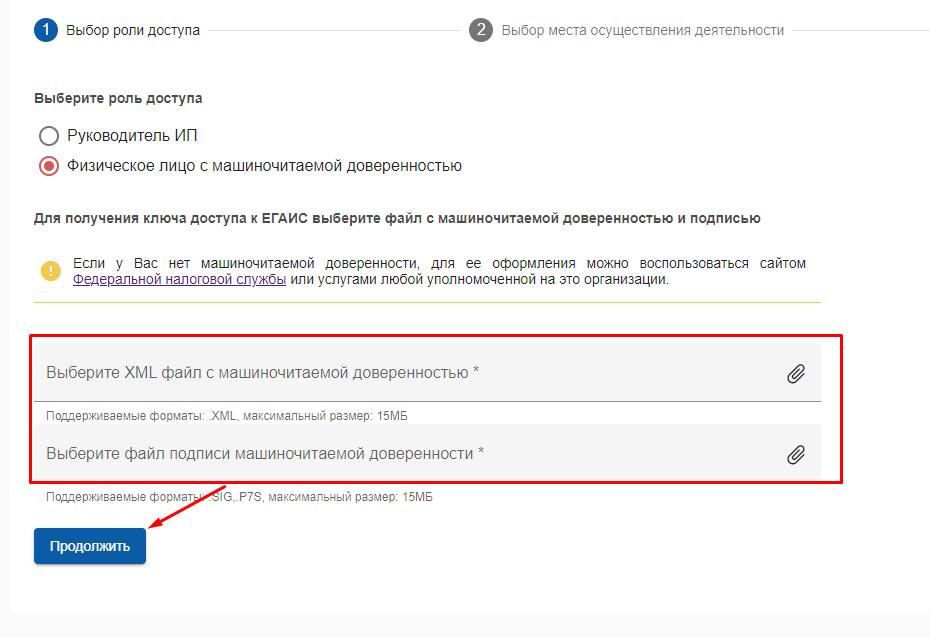Click the 'Продолжить' button
Screen dimensions: 930x637
click(90, 546)
